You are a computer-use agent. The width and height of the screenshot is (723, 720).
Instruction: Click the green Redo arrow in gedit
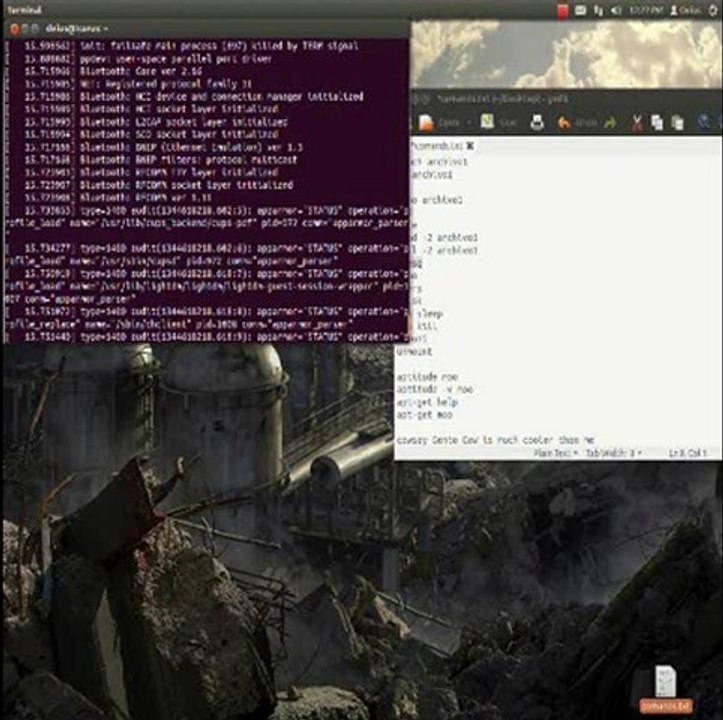tap(610, 123)
